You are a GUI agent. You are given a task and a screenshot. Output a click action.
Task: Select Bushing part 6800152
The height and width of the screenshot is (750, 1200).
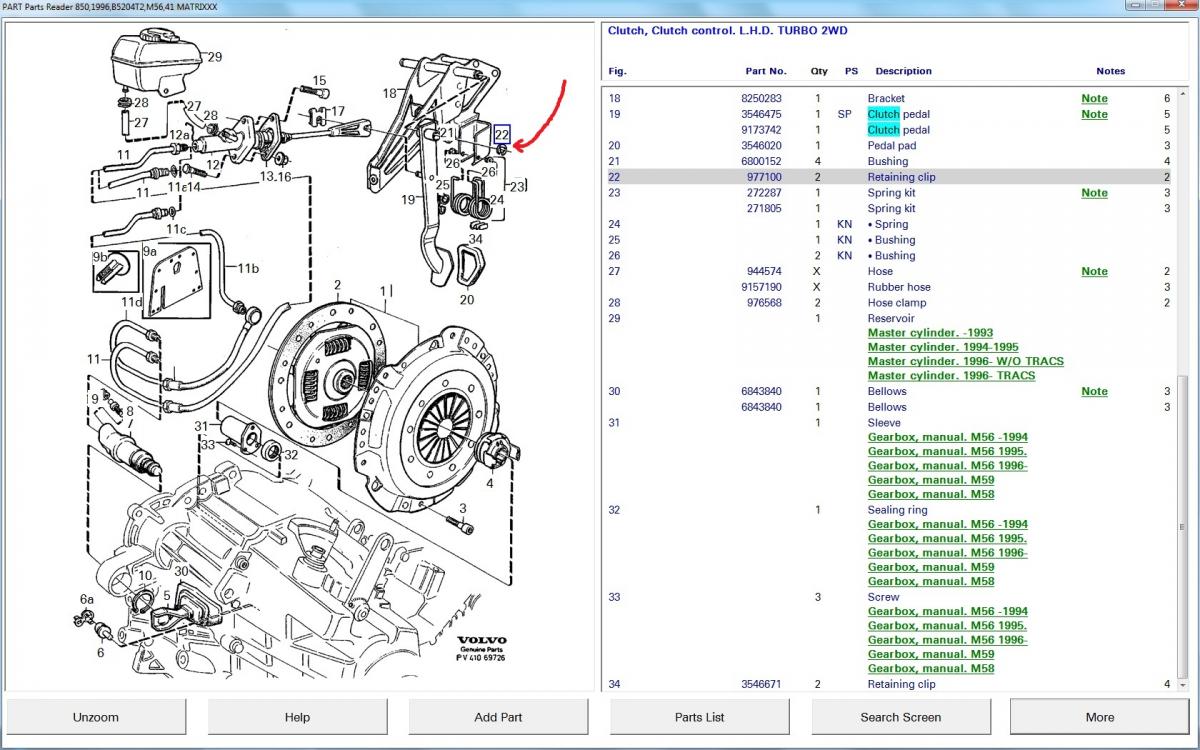[761, 161]
